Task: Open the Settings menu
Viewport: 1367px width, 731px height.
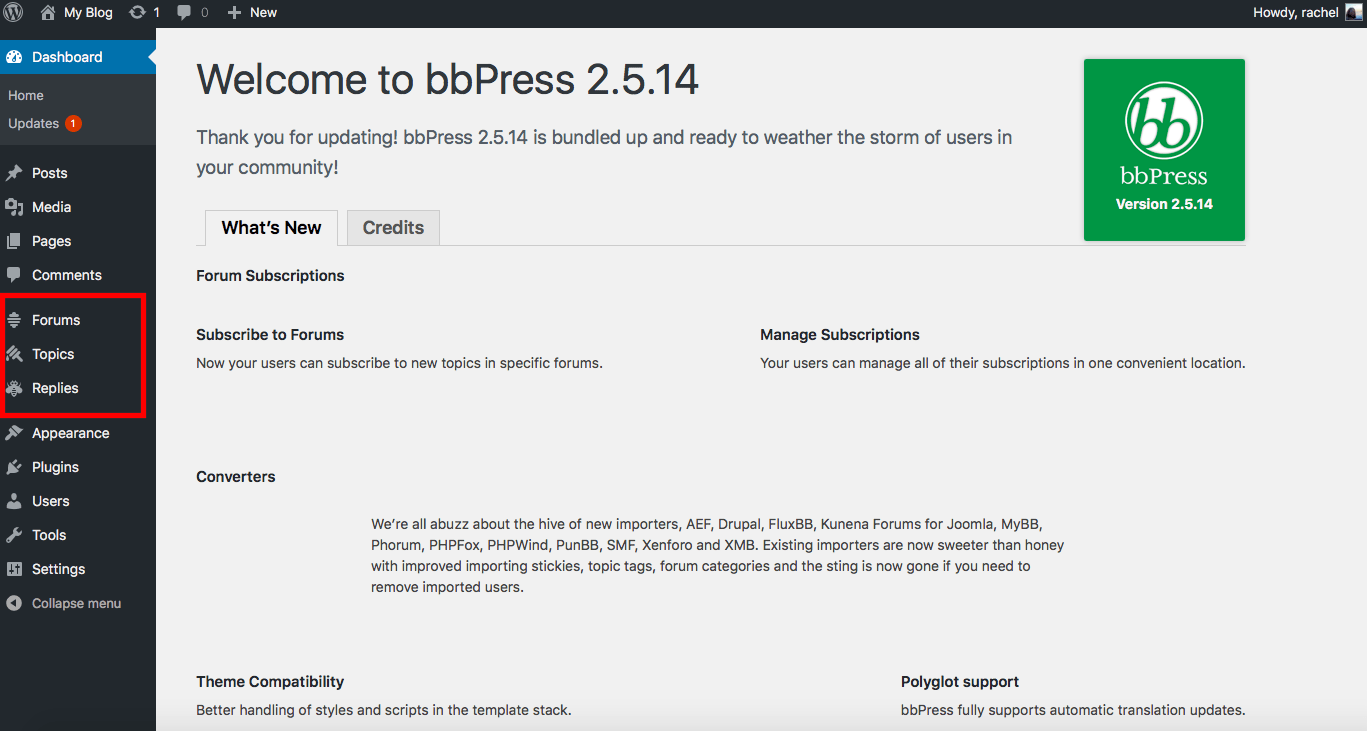Action: (x=78, y=569)
